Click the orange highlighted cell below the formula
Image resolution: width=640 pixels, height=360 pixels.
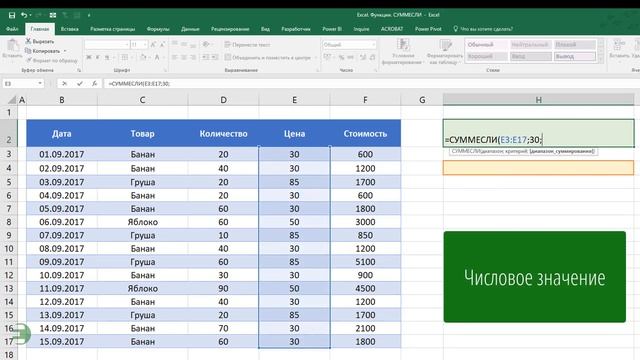click(538, 168)
